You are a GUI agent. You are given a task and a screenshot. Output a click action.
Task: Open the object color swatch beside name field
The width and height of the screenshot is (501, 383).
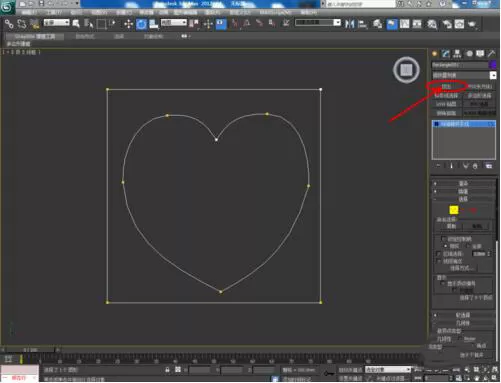click(492, 65)
